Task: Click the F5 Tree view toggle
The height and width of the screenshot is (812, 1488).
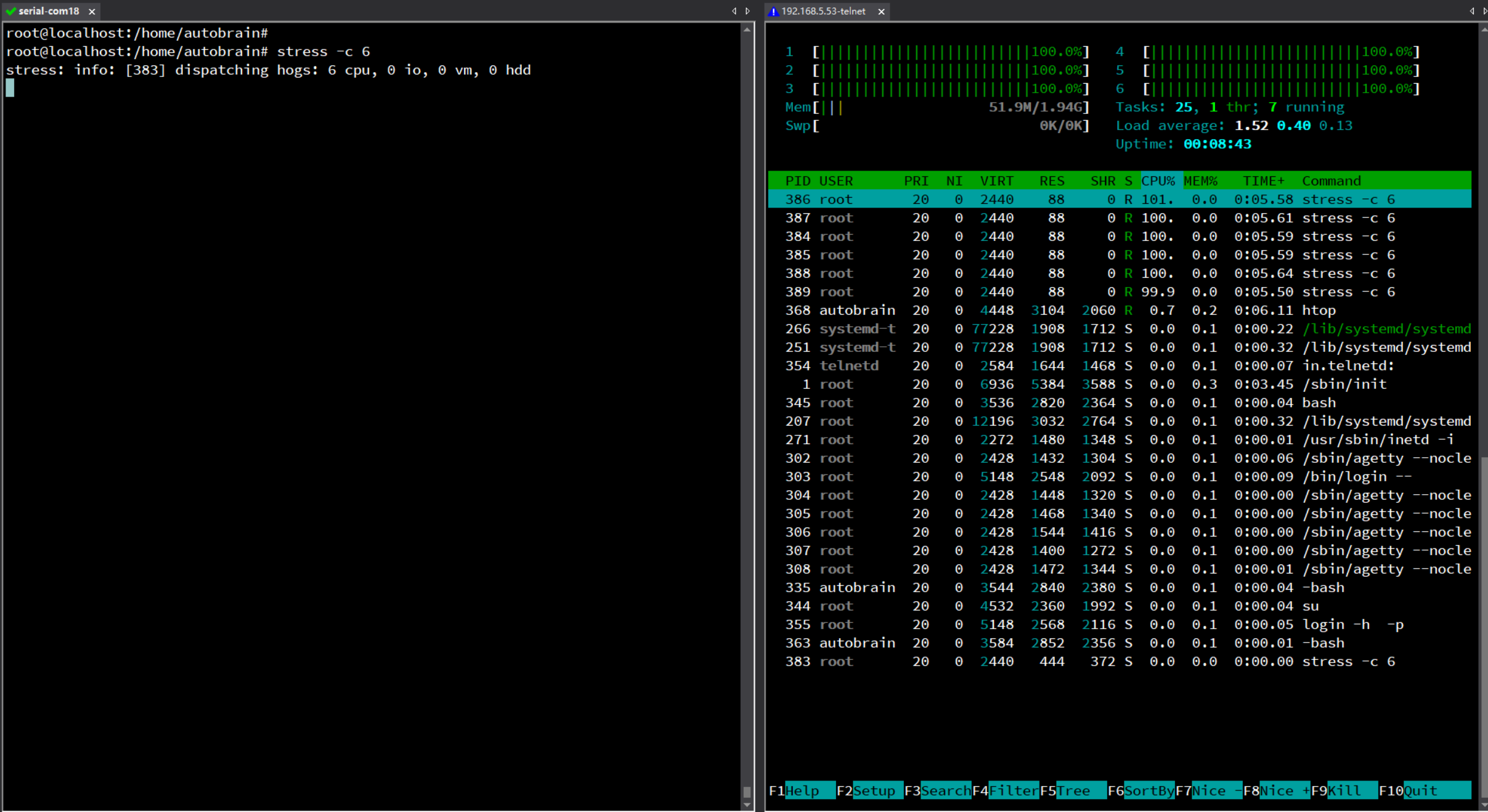Action: [x=1073, y=790]
